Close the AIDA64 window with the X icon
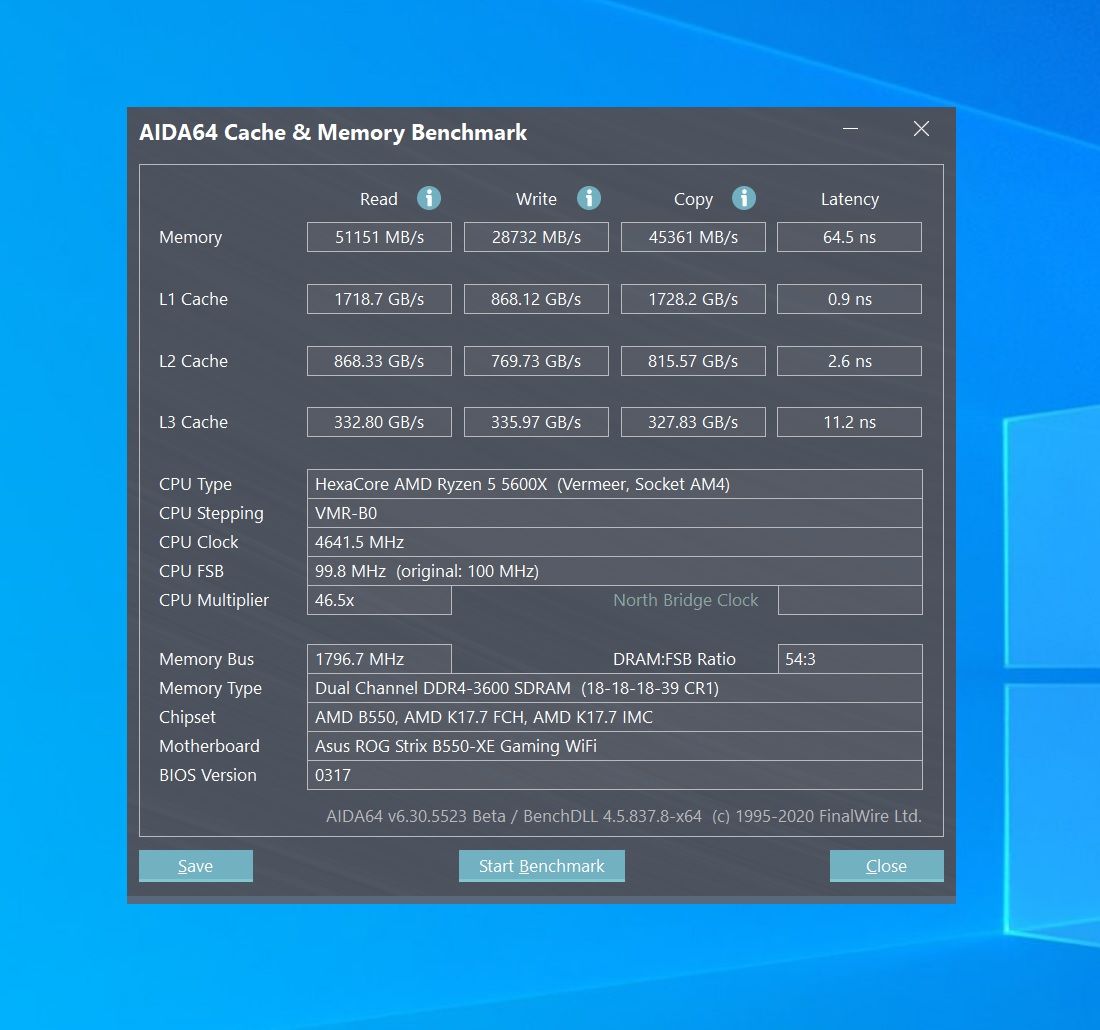 921,128
